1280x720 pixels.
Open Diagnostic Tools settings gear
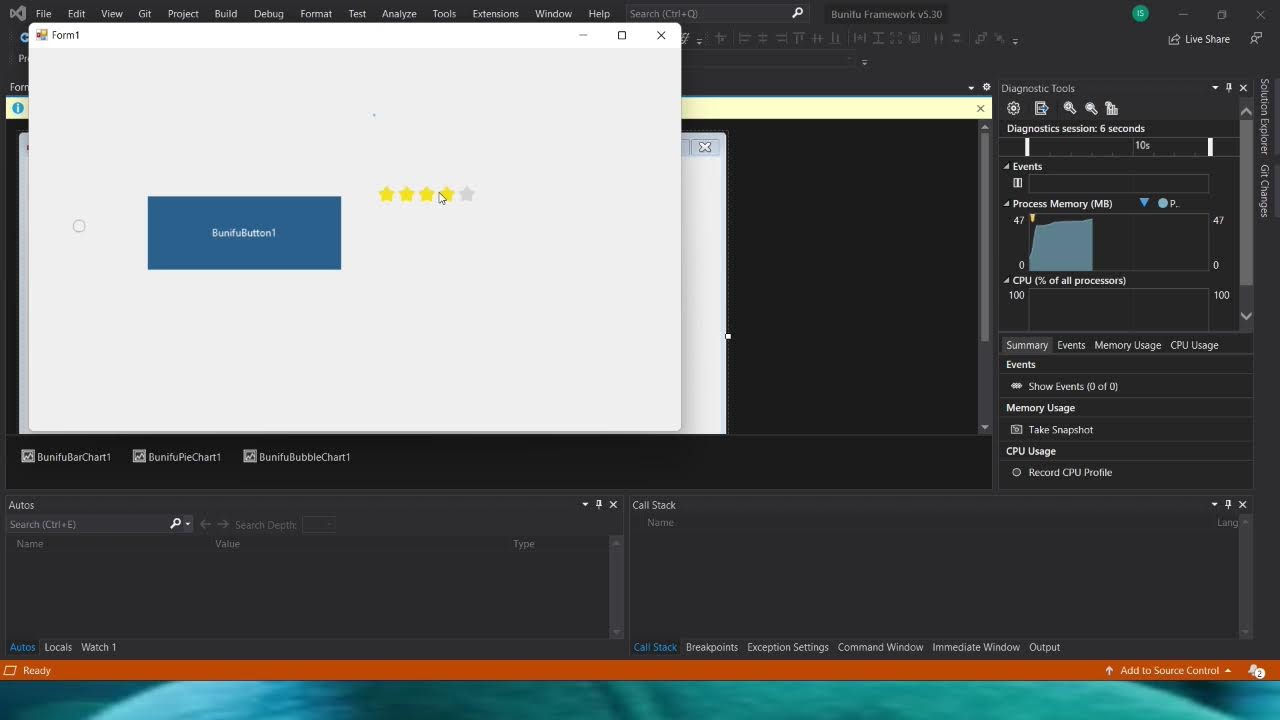click(1014, 108)
